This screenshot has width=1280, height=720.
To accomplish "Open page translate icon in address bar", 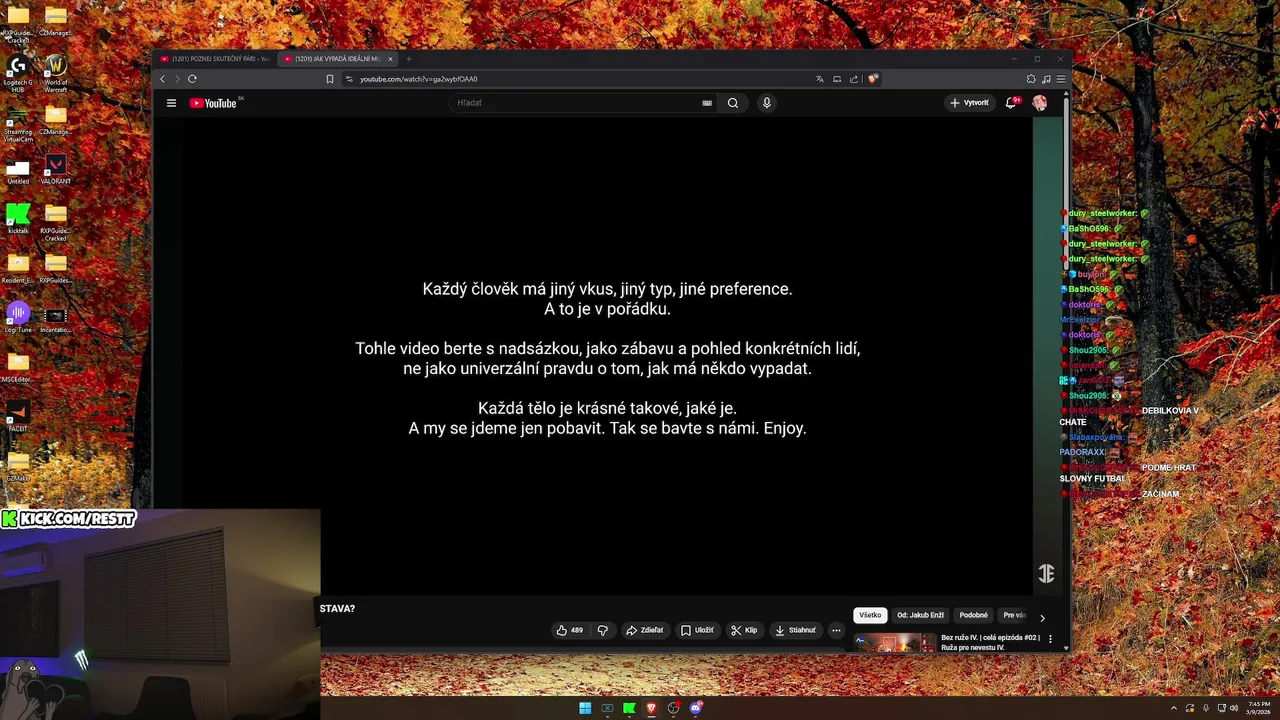I will tap(820, 79).
